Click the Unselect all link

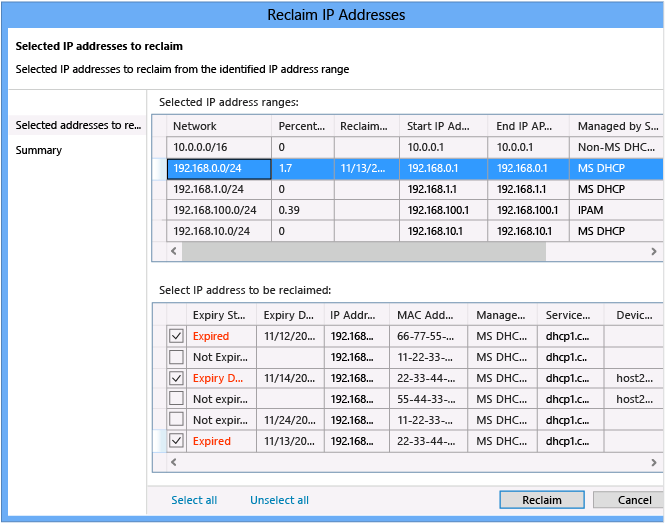tap(279, 500)
